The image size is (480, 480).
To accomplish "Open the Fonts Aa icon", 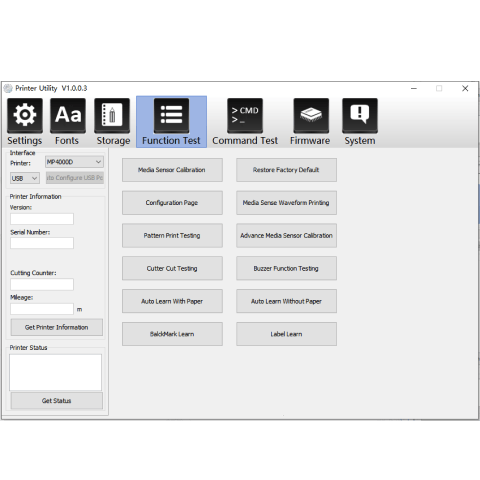I will pyautogui.click(x=68, y=115).
